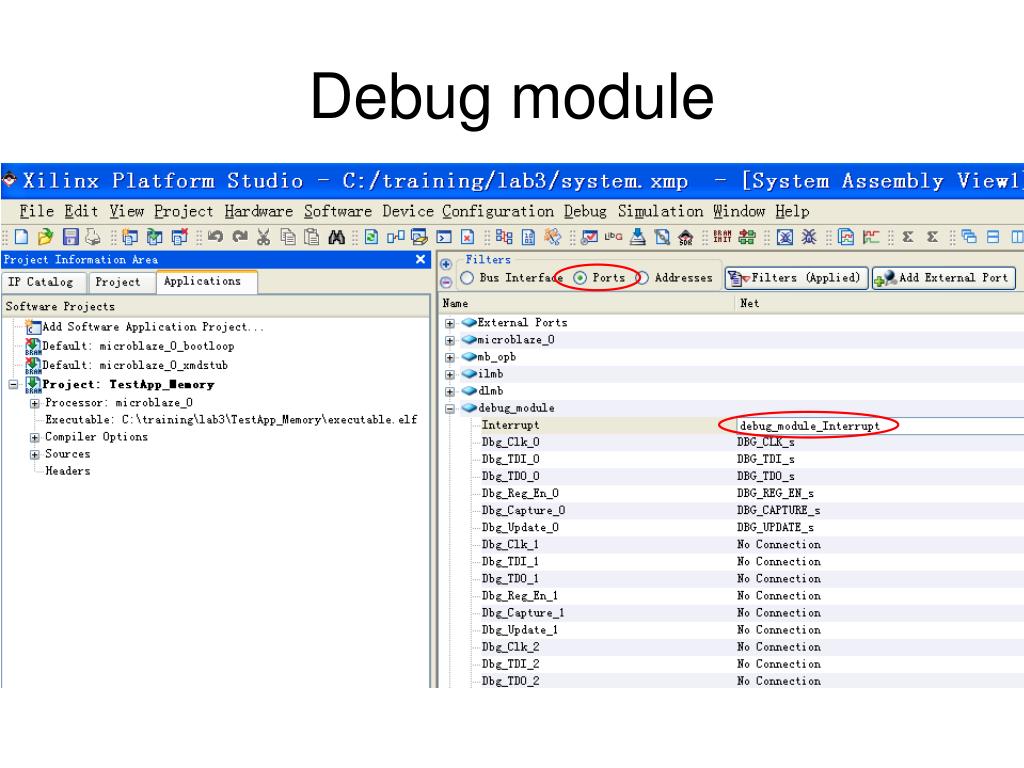1024x768 pixels.
Task: Switch to the IP Catalog tab
Action: click(x=43, y=282)
